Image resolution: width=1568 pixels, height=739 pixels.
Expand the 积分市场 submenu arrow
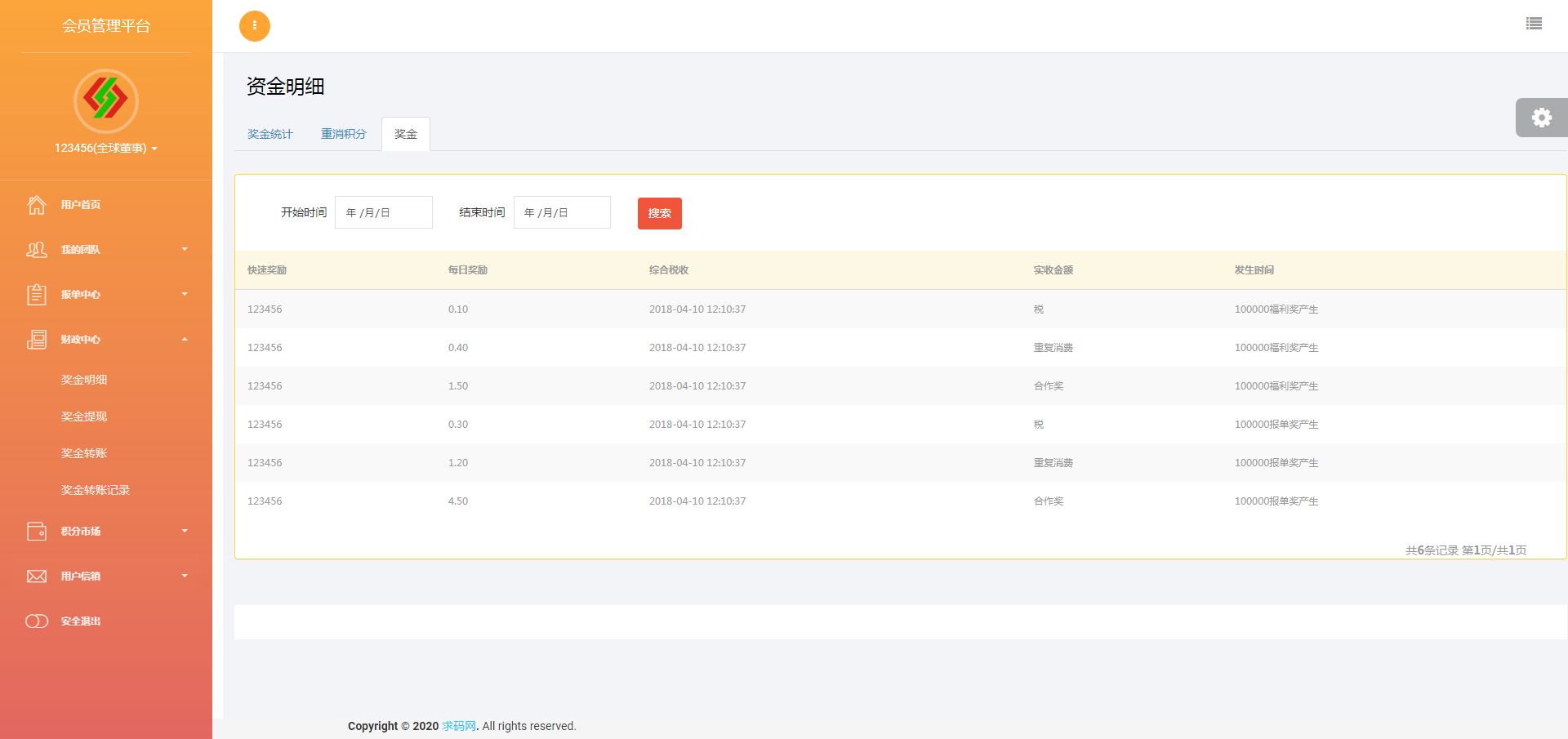click(x=185, y=531)
